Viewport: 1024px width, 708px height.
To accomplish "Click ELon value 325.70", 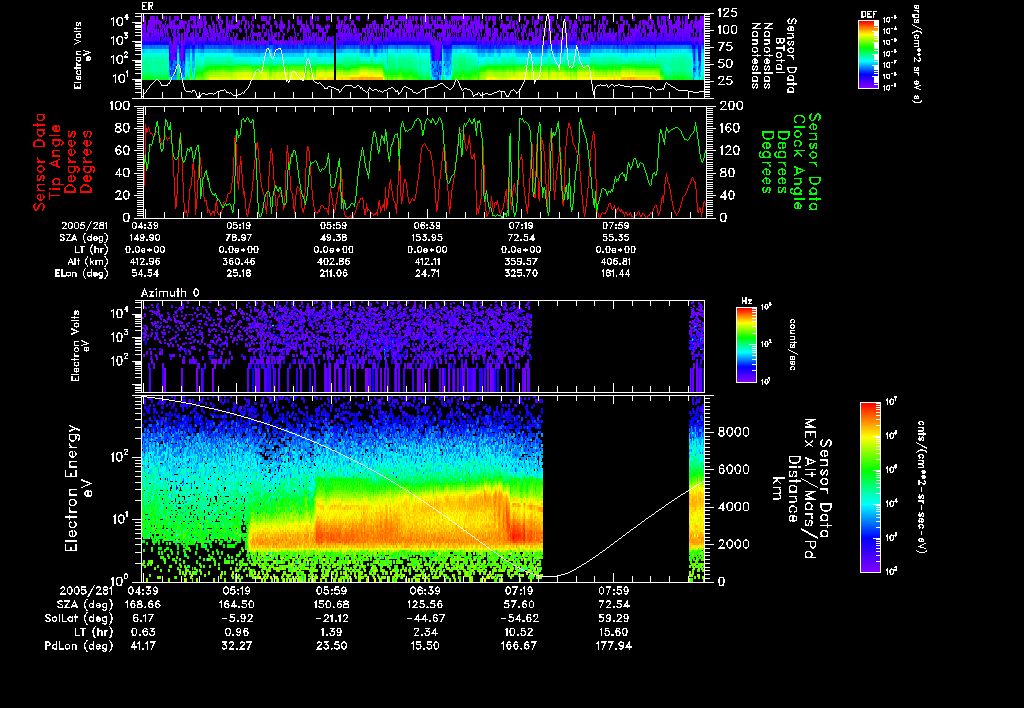I will [x=521, y=274].
